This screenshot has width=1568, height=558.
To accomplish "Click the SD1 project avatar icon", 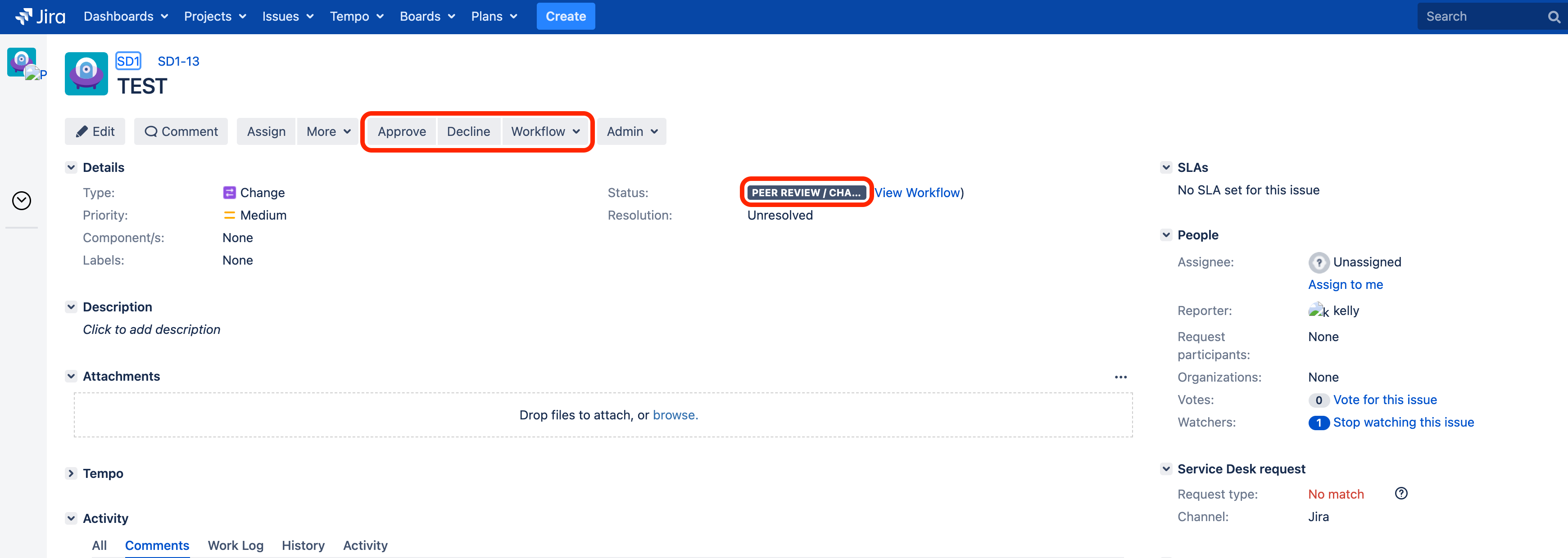I will [x=86, y=74].
